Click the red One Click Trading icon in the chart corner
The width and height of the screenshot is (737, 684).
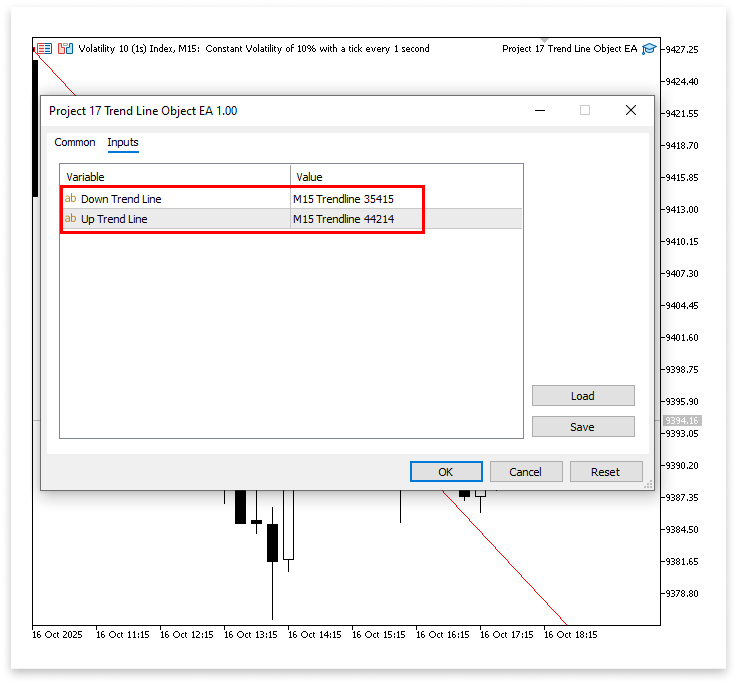[45, 48]
